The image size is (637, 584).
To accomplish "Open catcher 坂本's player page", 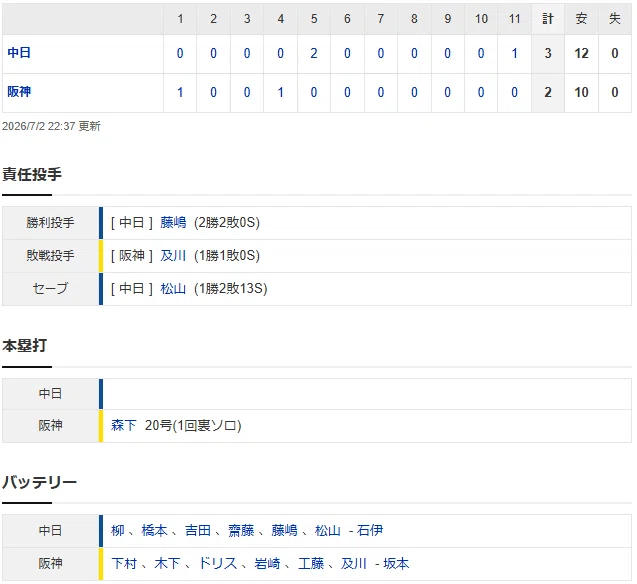I will (396, 563).
